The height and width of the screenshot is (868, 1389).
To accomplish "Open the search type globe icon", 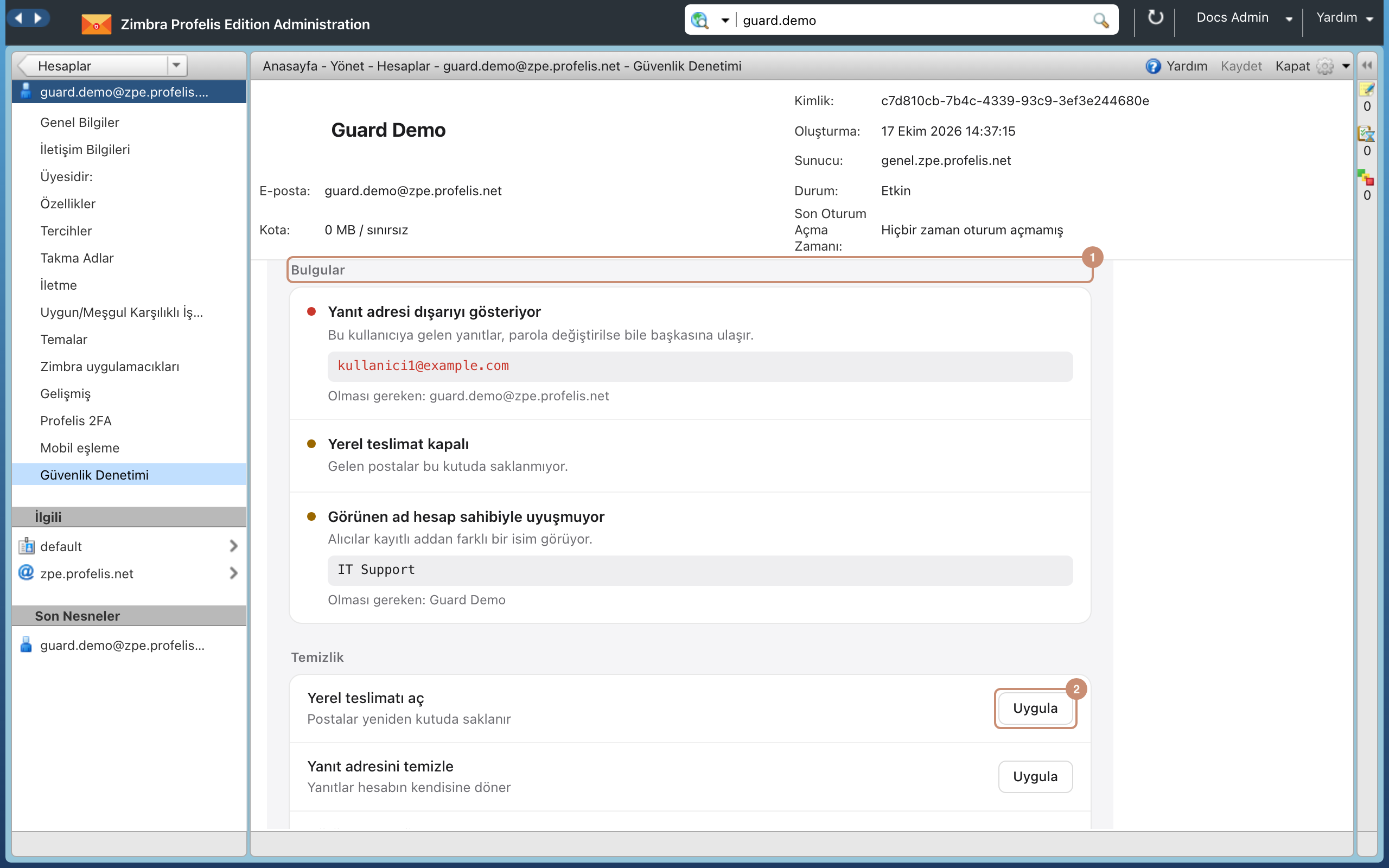I will click(700, 20).
